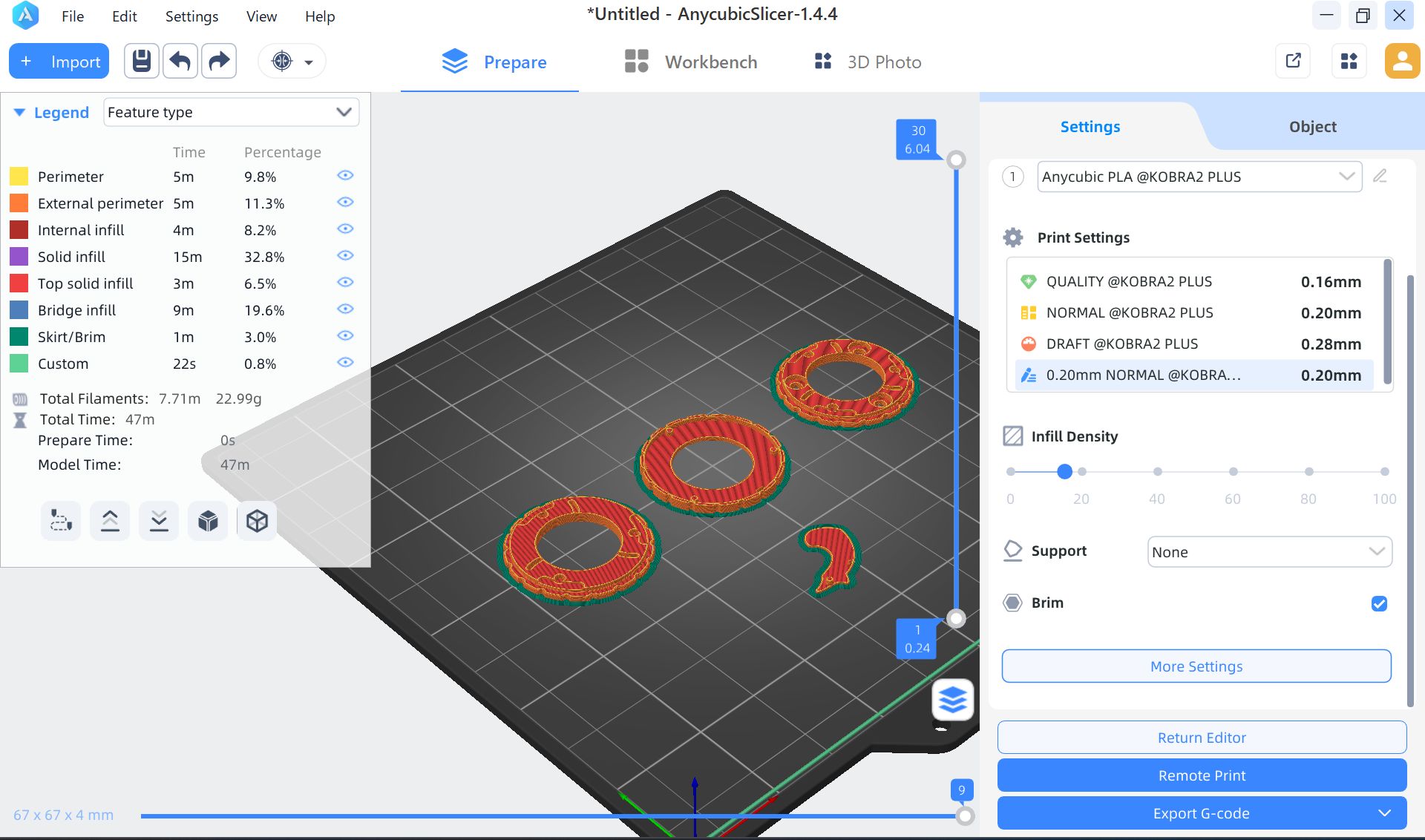
Task: Click the hourglass icon by Total Time
Action: point(20,420)
